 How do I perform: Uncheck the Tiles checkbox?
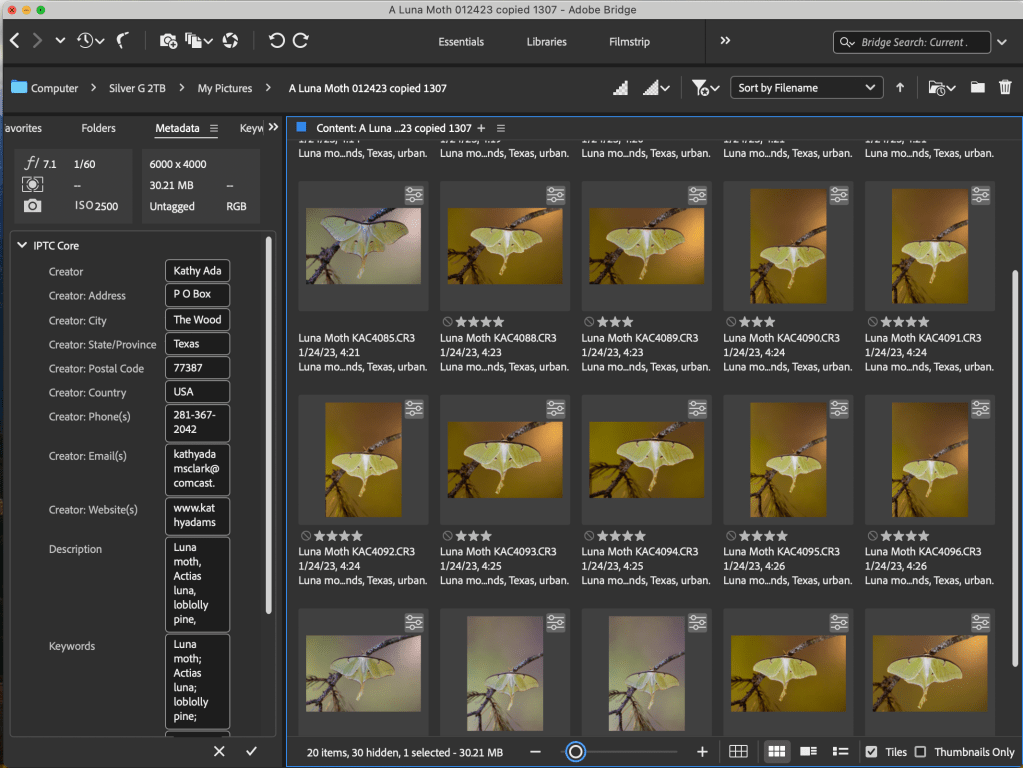click(871, 752)
